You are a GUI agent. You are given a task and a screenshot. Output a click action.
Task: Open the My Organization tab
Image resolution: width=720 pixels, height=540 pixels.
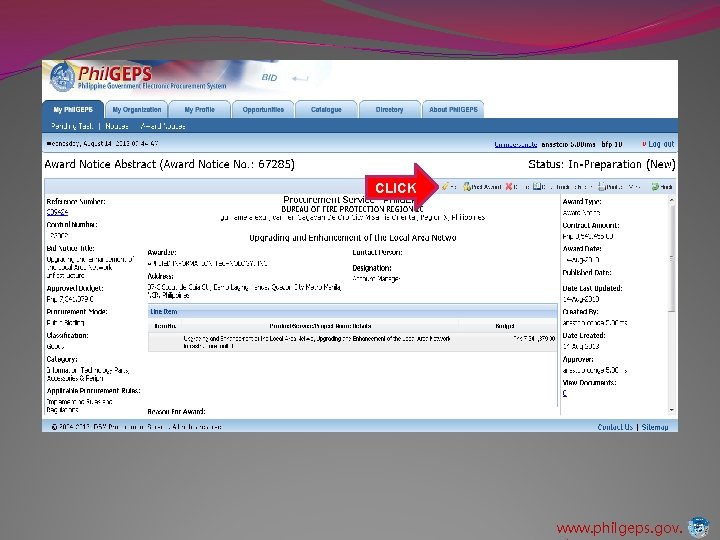[x=137, y=110]
